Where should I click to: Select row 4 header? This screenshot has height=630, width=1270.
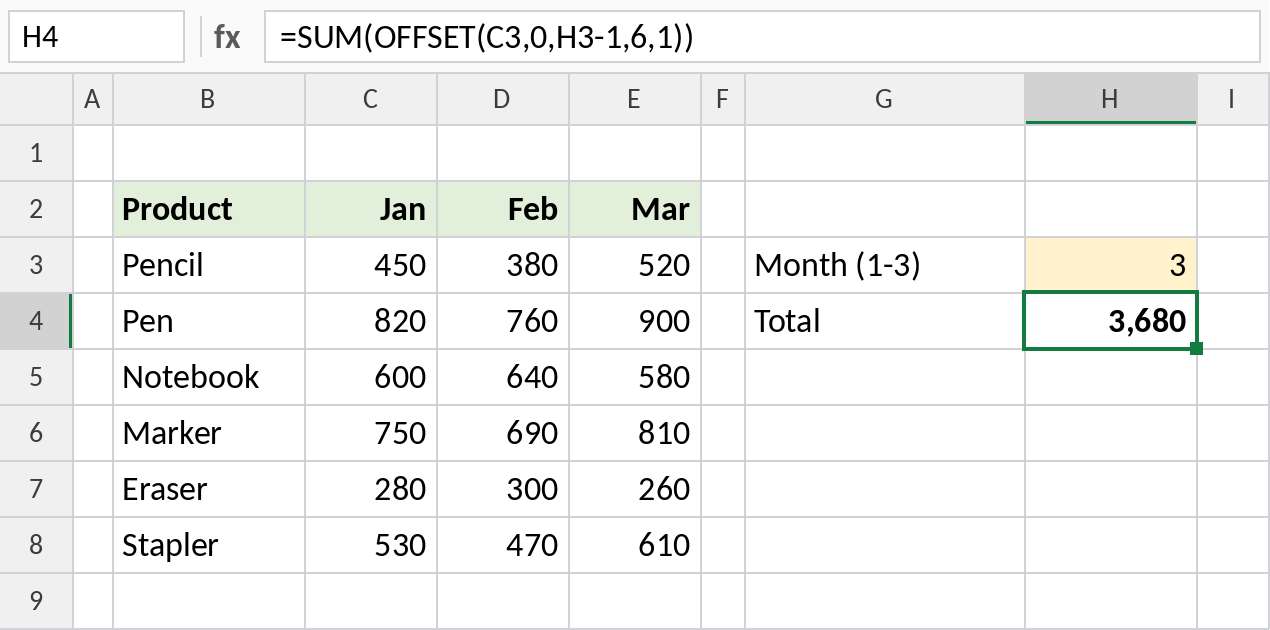click(x=37, y=321)
